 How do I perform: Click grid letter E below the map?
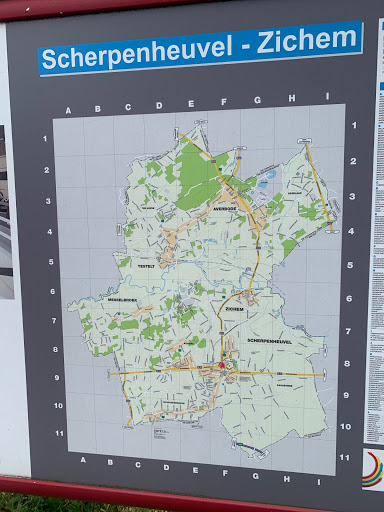[x=195, y=470]
